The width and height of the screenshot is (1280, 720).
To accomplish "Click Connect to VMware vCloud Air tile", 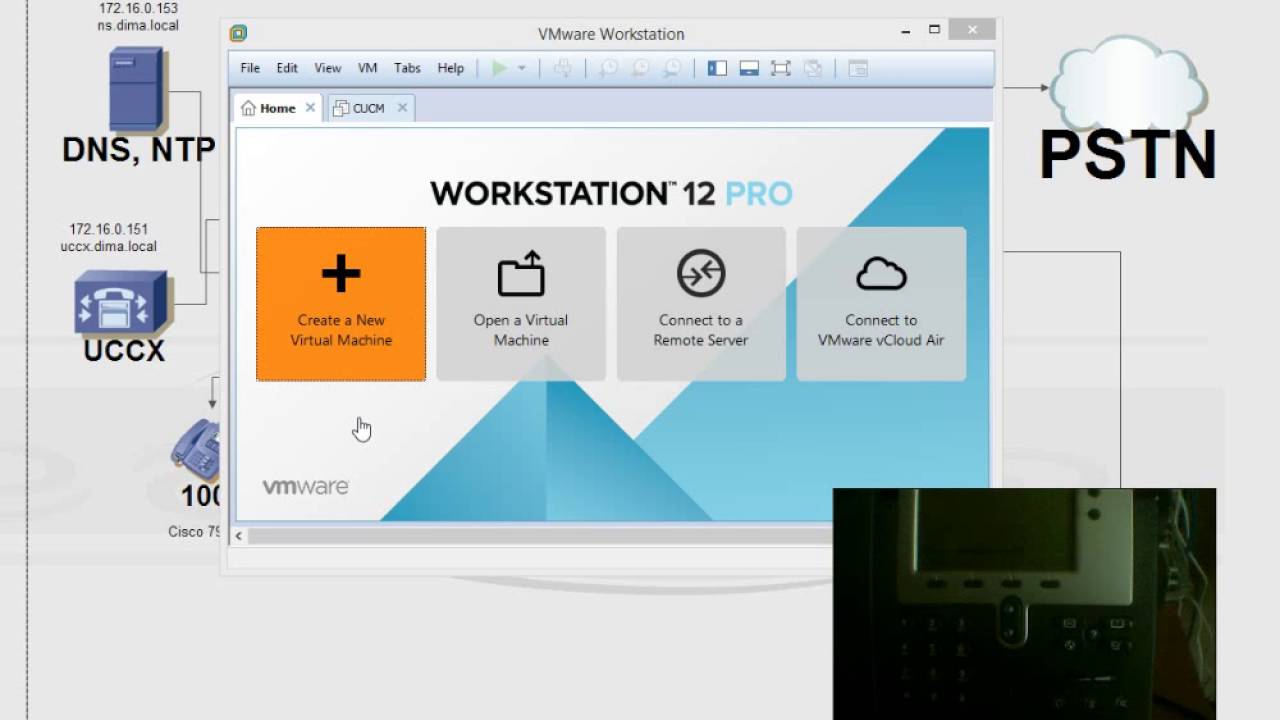I will (x=881, y=304).
